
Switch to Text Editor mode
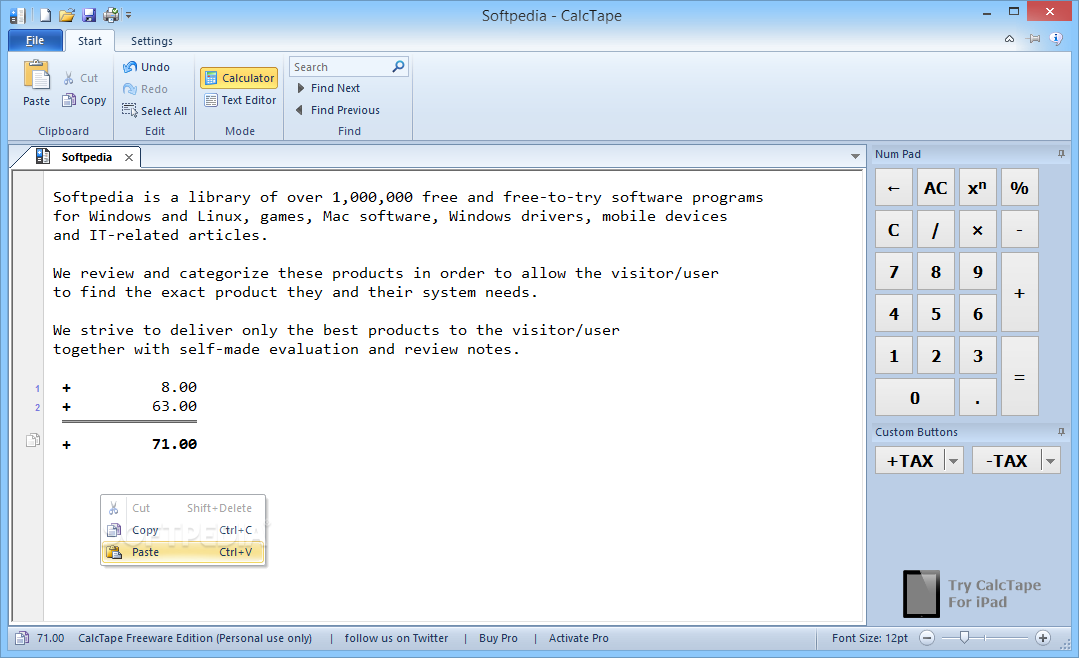[x=239, y=100]
